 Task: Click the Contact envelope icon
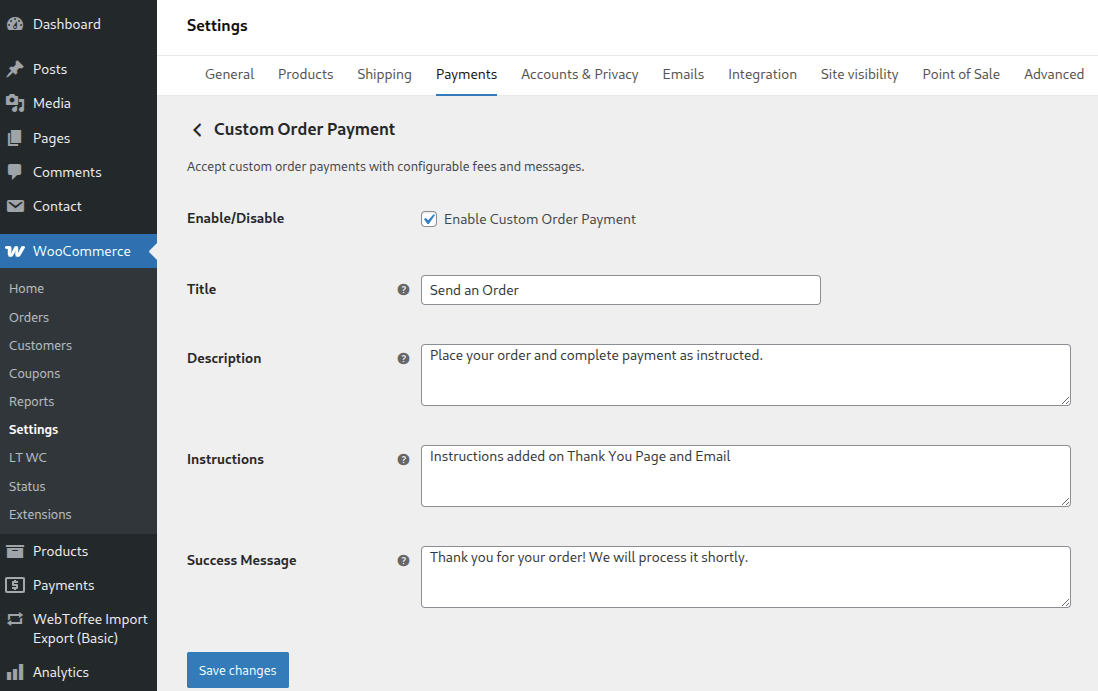15,207
